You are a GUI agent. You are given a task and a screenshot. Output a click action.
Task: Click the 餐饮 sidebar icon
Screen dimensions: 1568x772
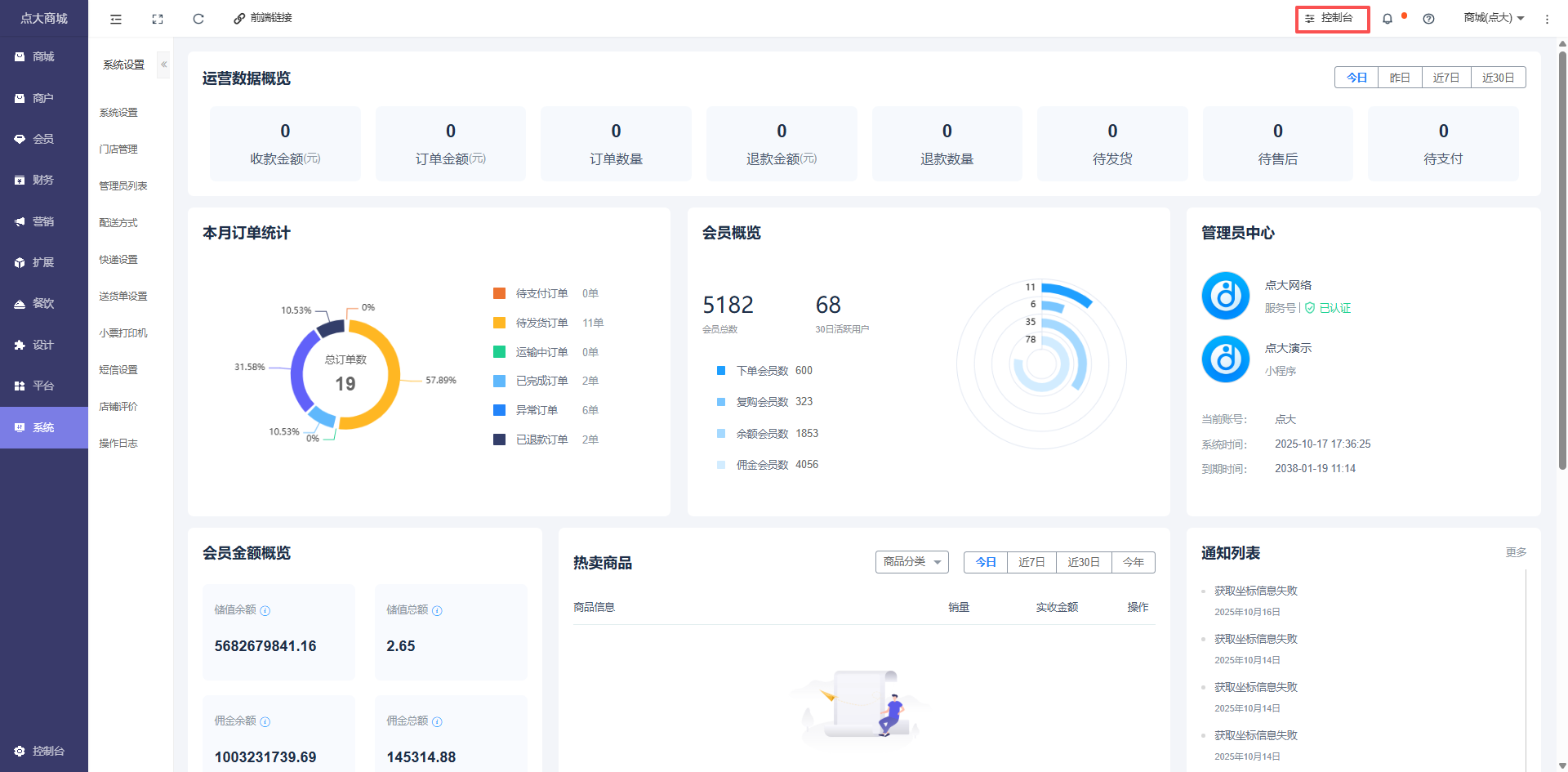[x=20, y=303]
